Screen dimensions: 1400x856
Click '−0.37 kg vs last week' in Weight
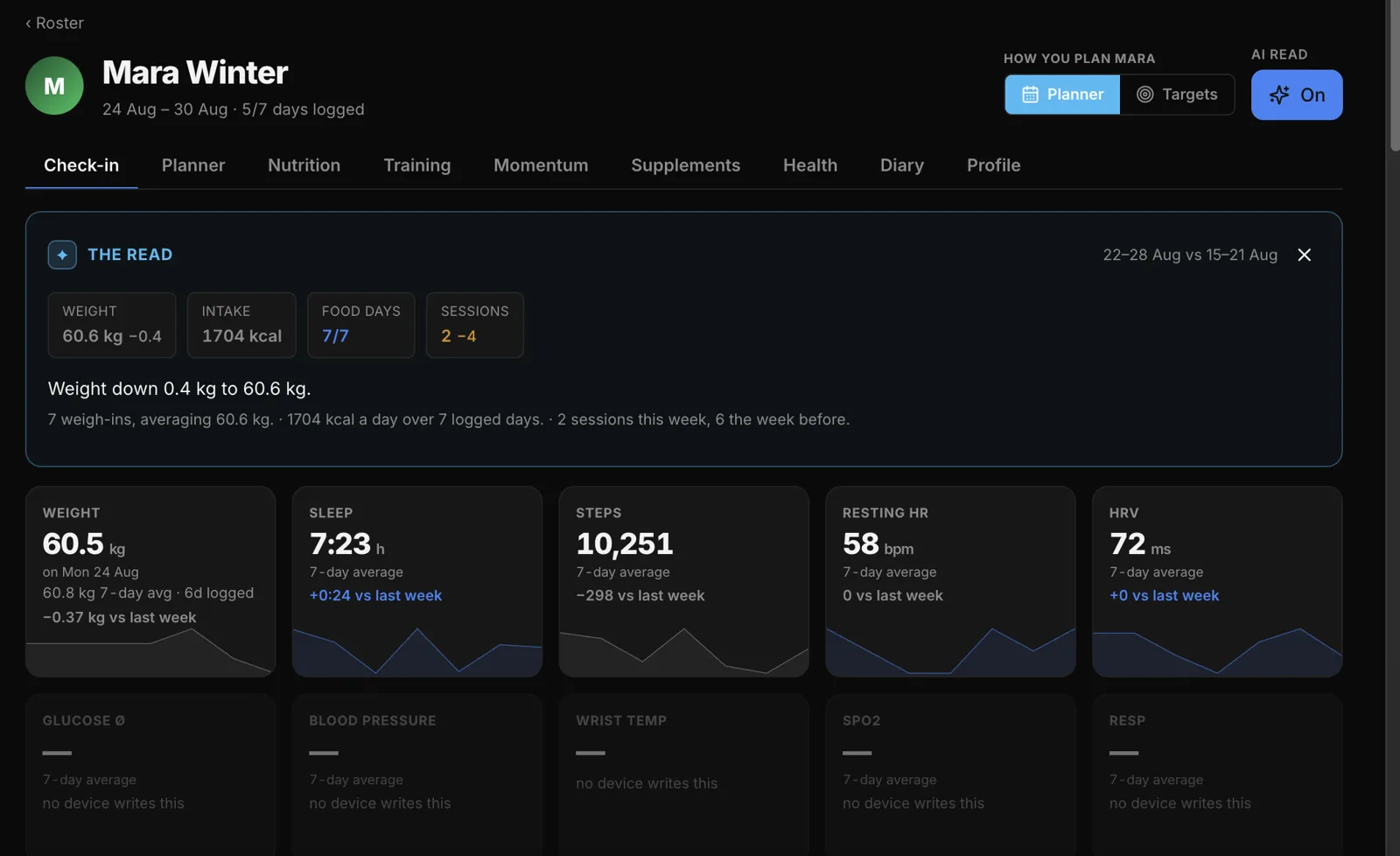(x=120, y=617)
